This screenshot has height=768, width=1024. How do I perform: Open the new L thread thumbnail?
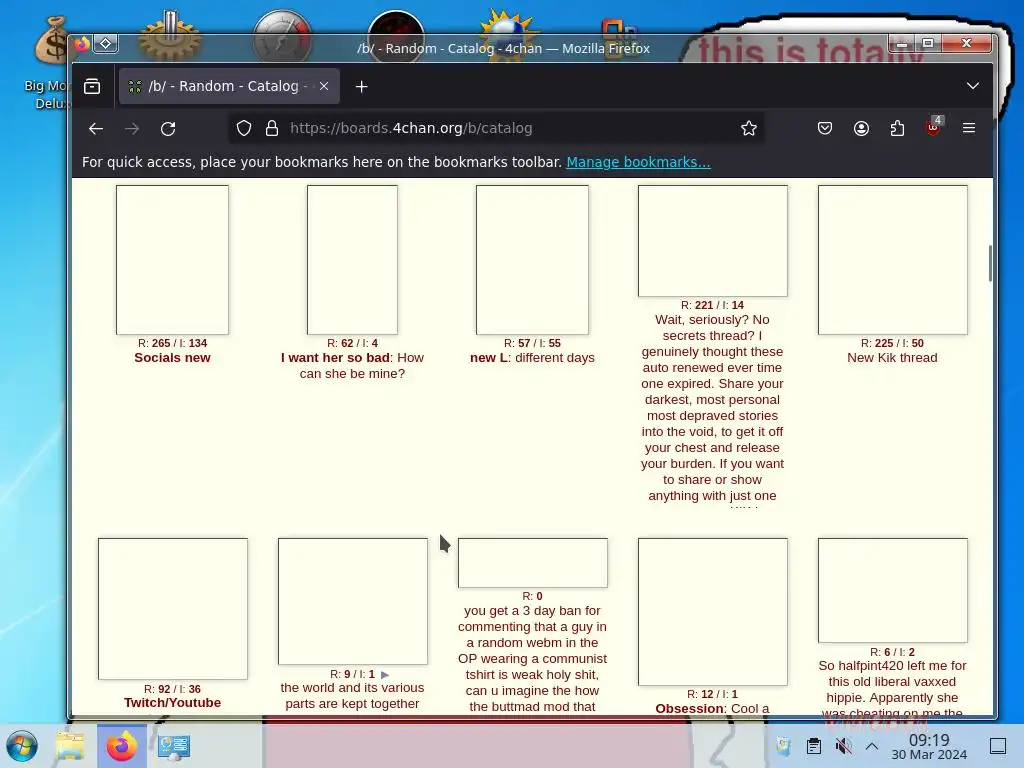click(532, 260)
